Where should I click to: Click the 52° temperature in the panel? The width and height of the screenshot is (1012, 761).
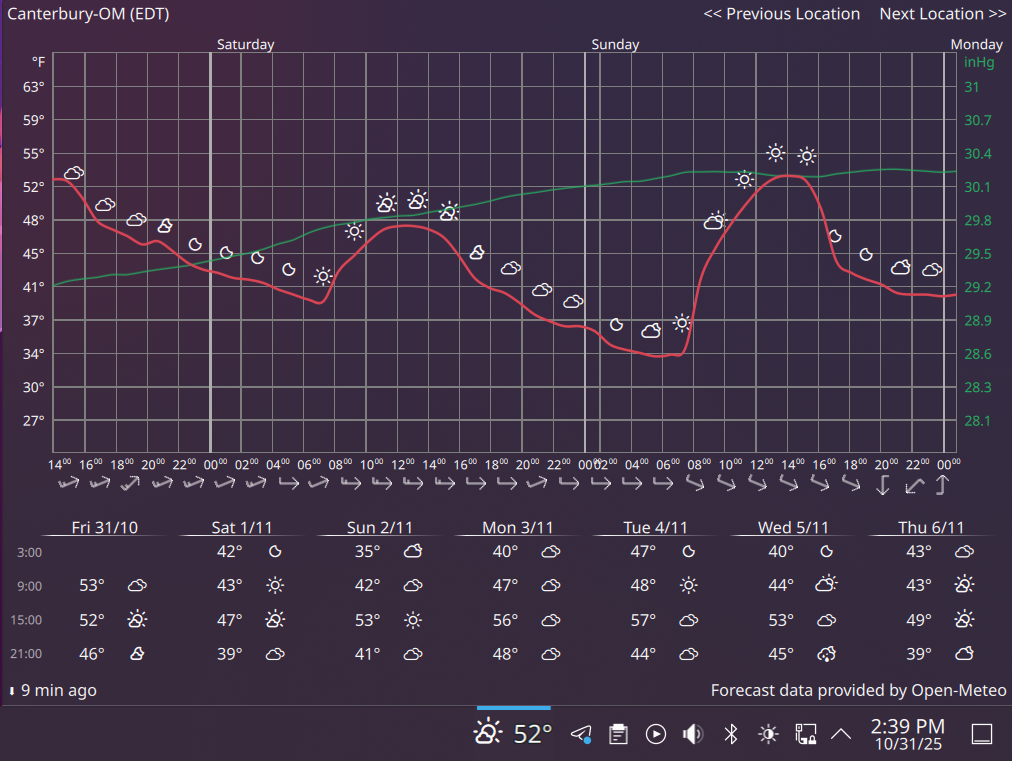pyautogui.click(x=532, y=735)
